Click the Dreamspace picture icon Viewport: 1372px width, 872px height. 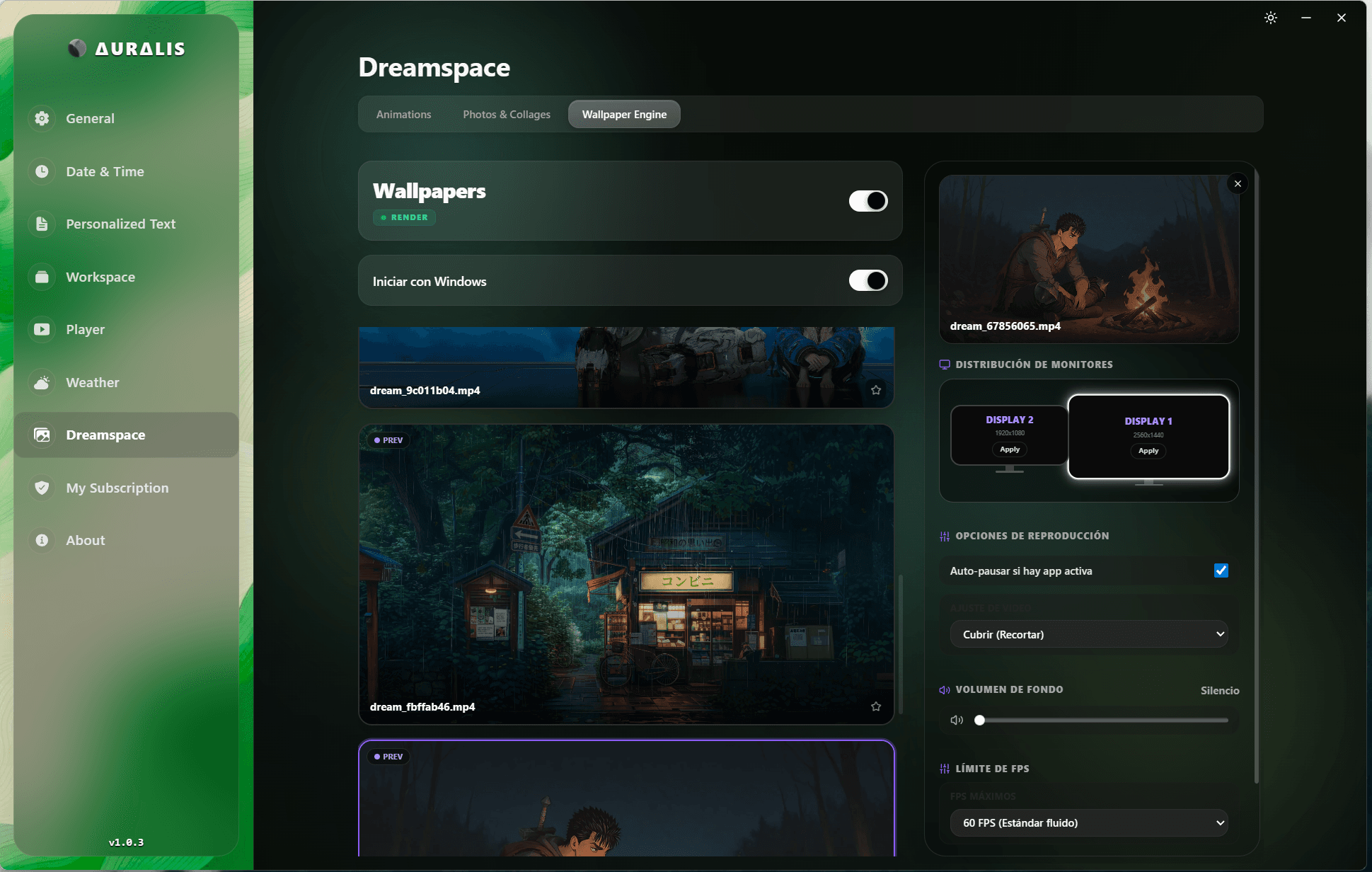[x=42, y=435]
